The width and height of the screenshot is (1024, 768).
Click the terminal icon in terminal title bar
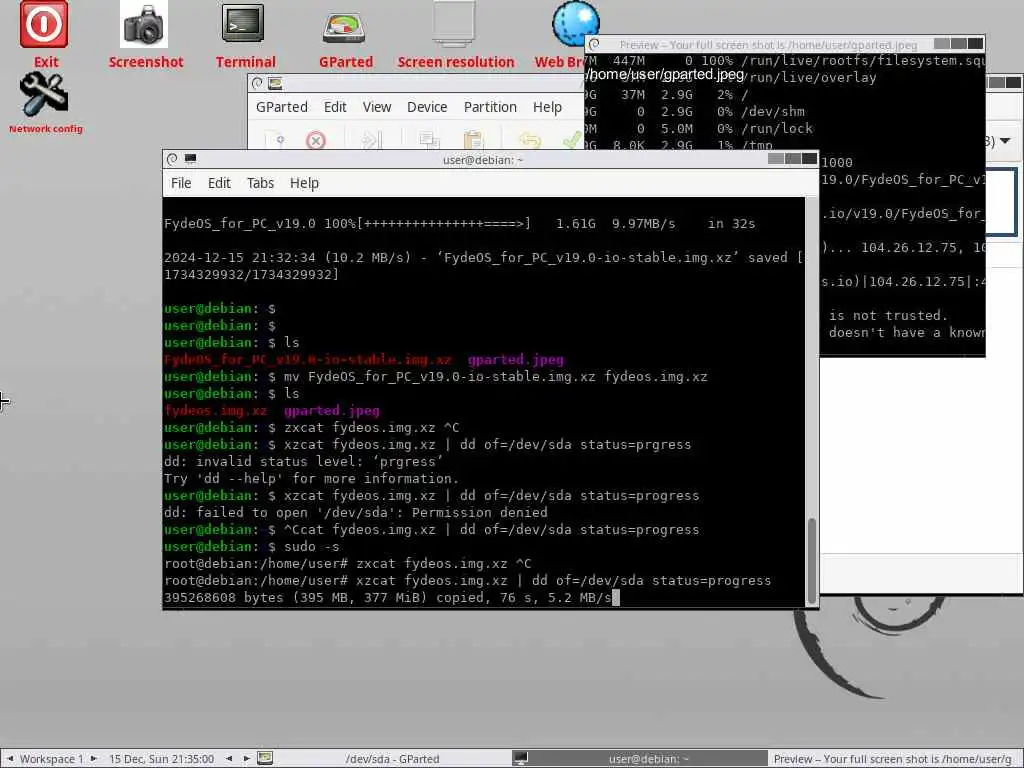(x=191, y=159)
